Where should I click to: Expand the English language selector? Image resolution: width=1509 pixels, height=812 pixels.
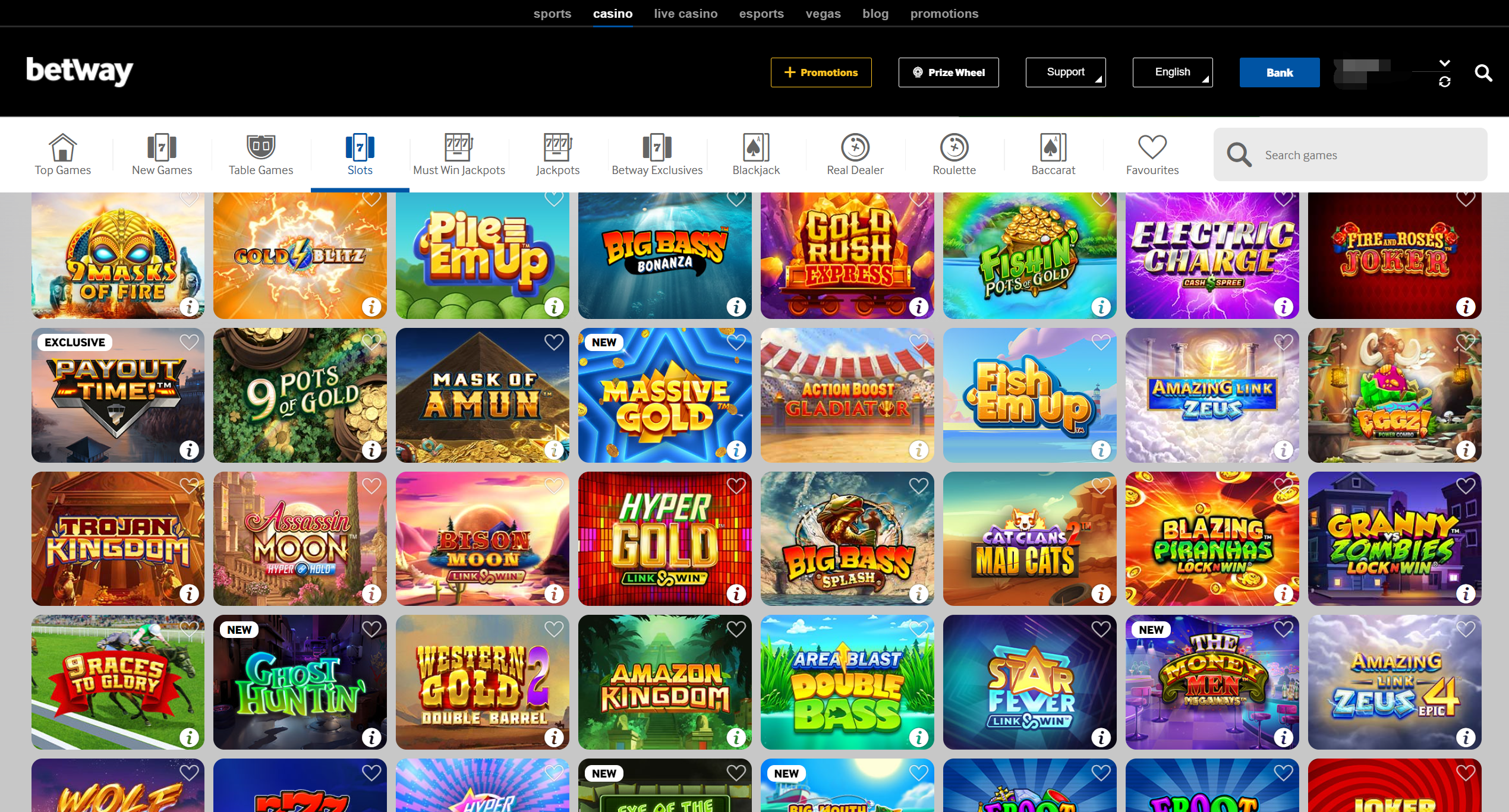point(1173,72)
